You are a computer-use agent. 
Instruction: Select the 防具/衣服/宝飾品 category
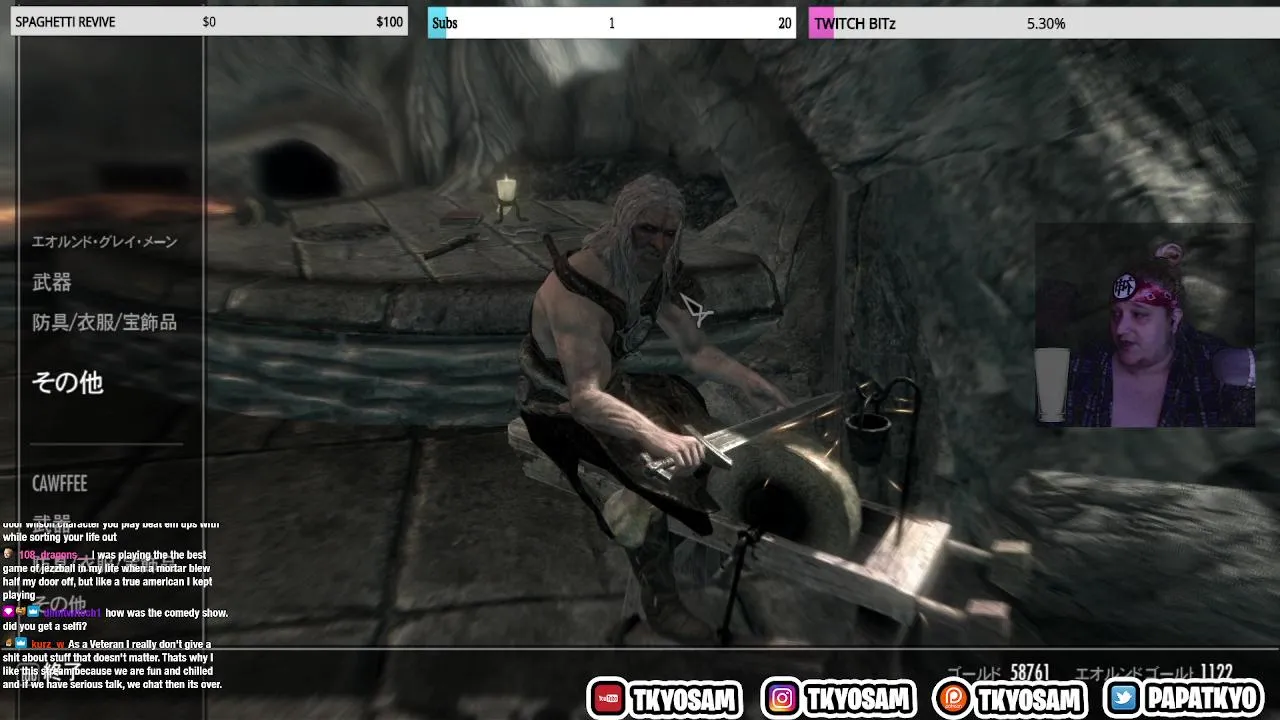(104, 322)
